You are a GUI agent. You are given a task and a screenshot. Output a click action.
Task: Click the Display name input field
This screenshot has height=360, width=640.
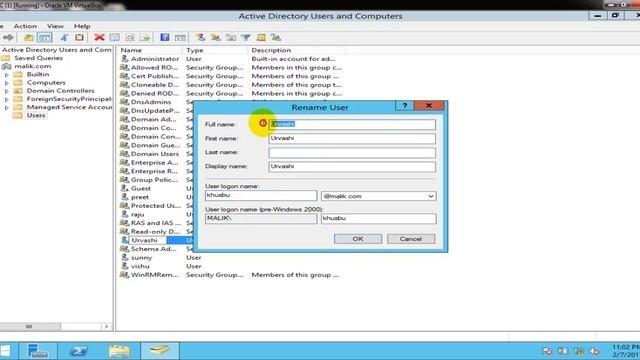(352, 167)
